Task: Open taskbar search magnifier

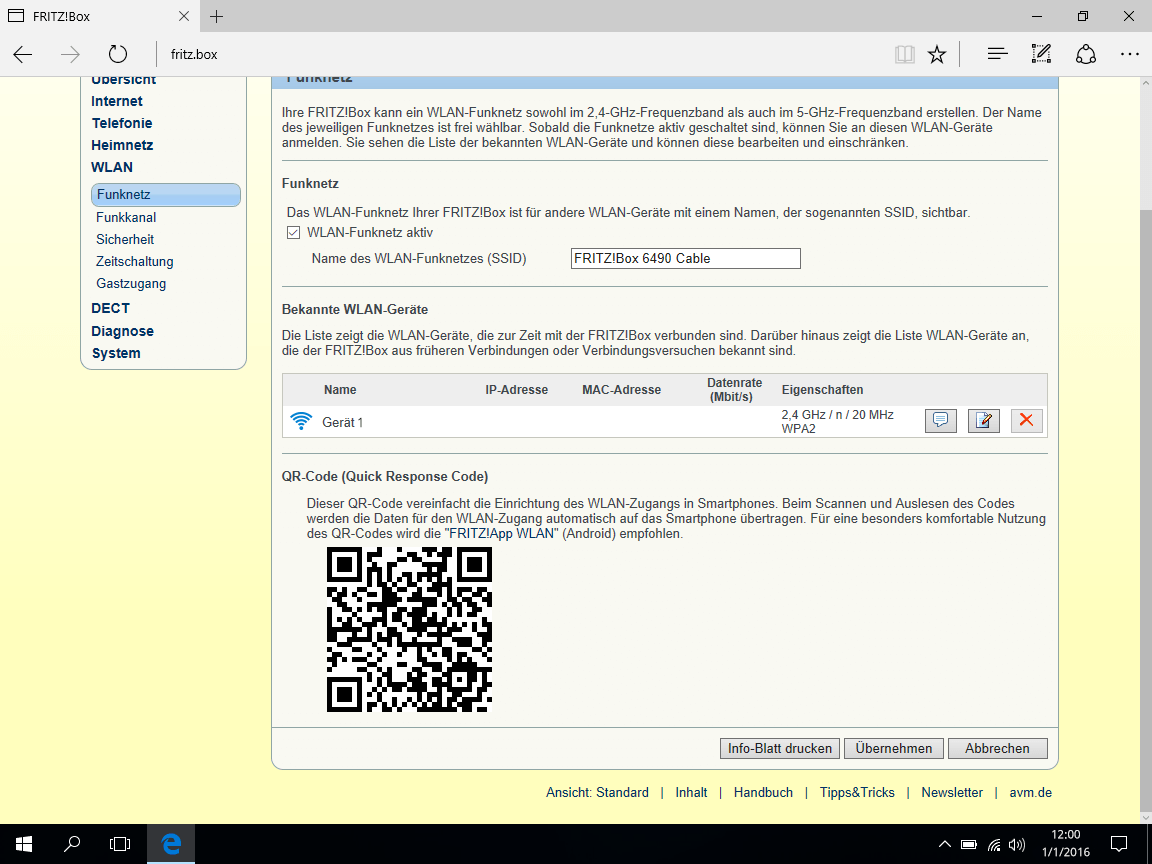Action: pos(71,844)
